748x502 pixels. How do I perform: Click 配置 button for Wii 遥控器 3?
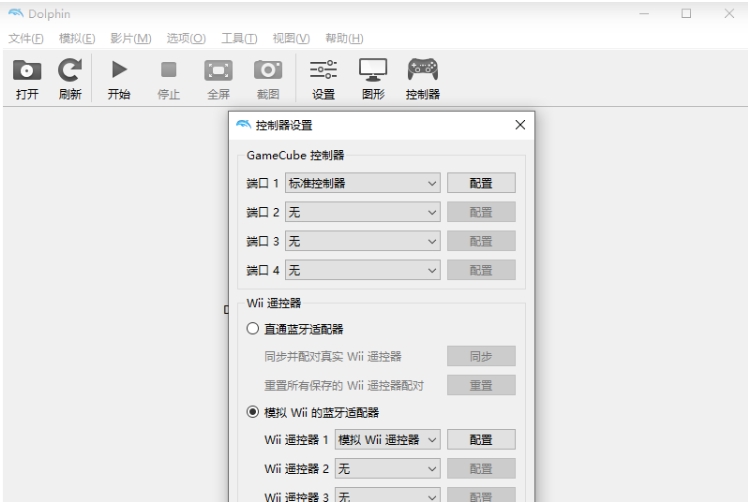(x=481, y=496)
